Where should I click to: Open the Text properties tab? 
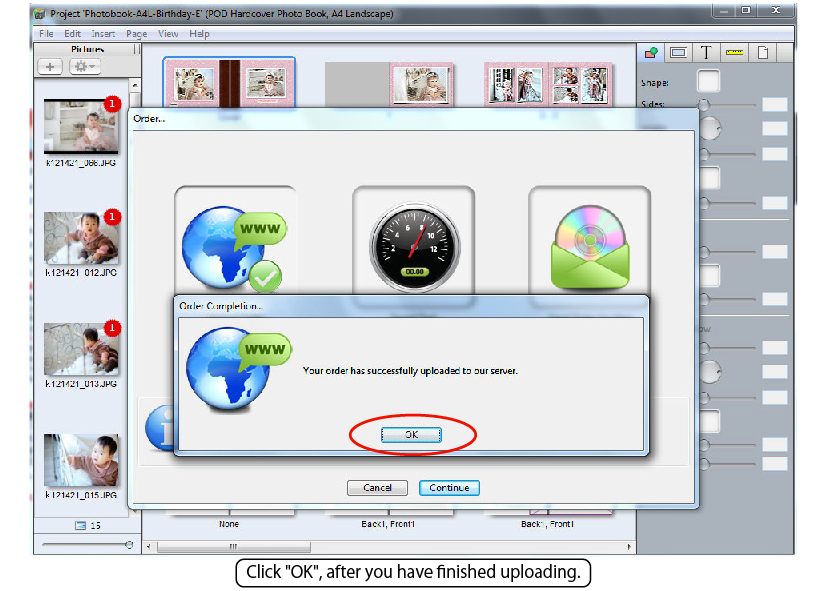pyautogui.click(x=705, y=52)
